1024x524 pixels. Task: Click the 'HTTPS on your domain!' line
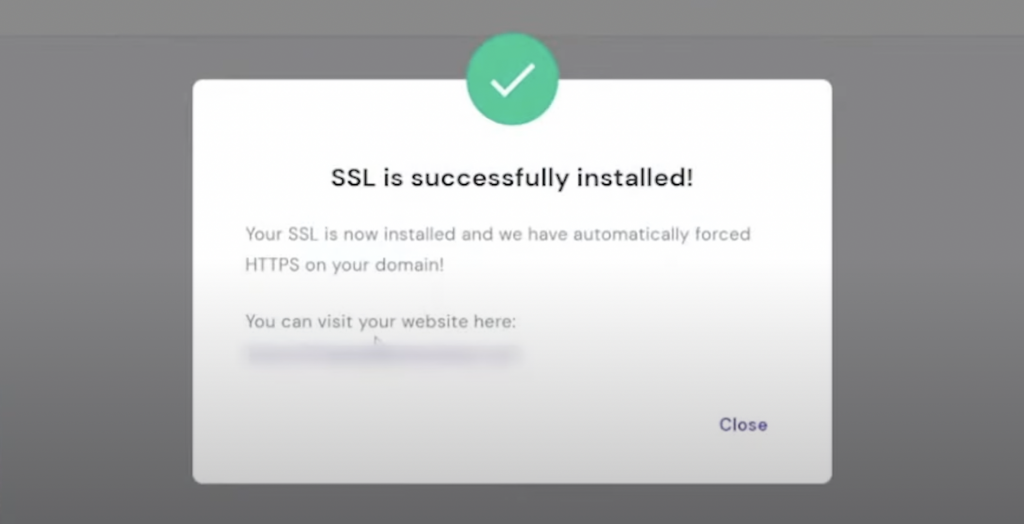(345, 265)
